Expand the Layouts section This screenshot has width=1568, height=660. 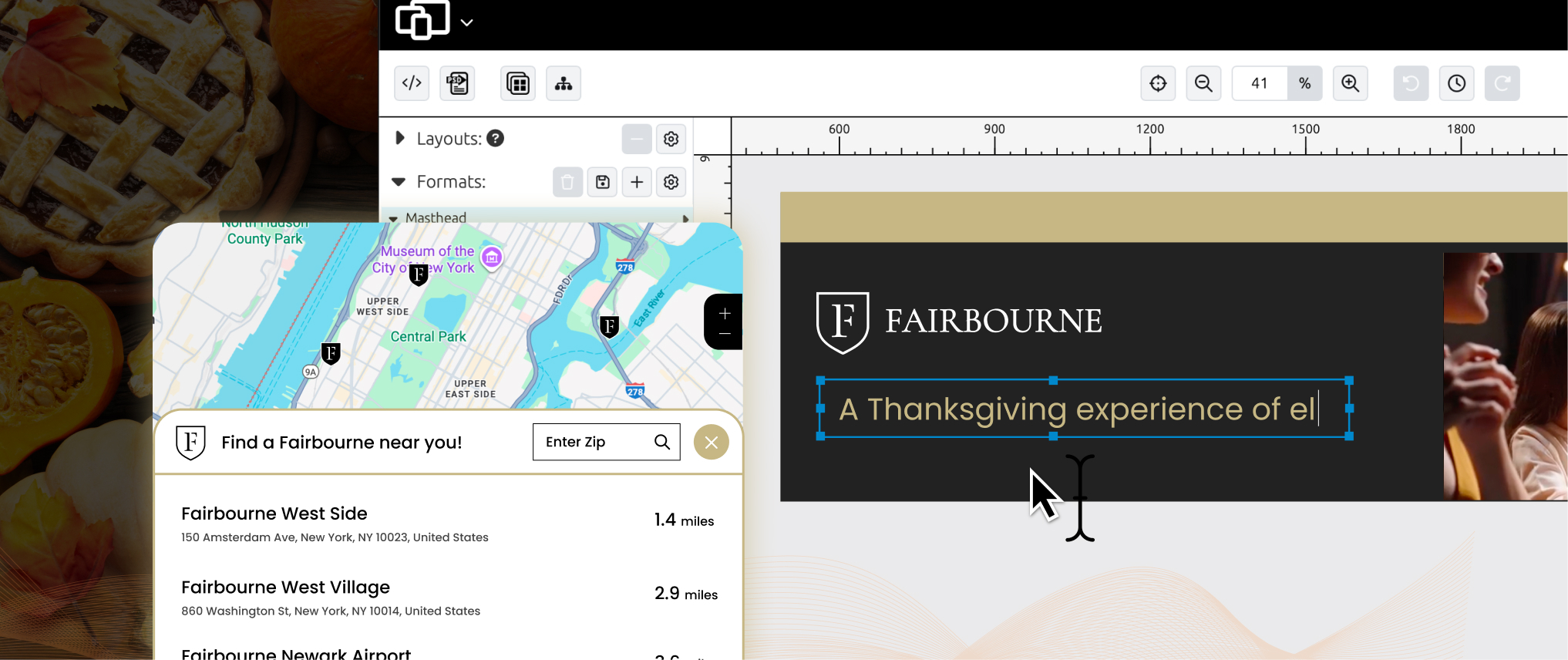click(x=399, y=138)
